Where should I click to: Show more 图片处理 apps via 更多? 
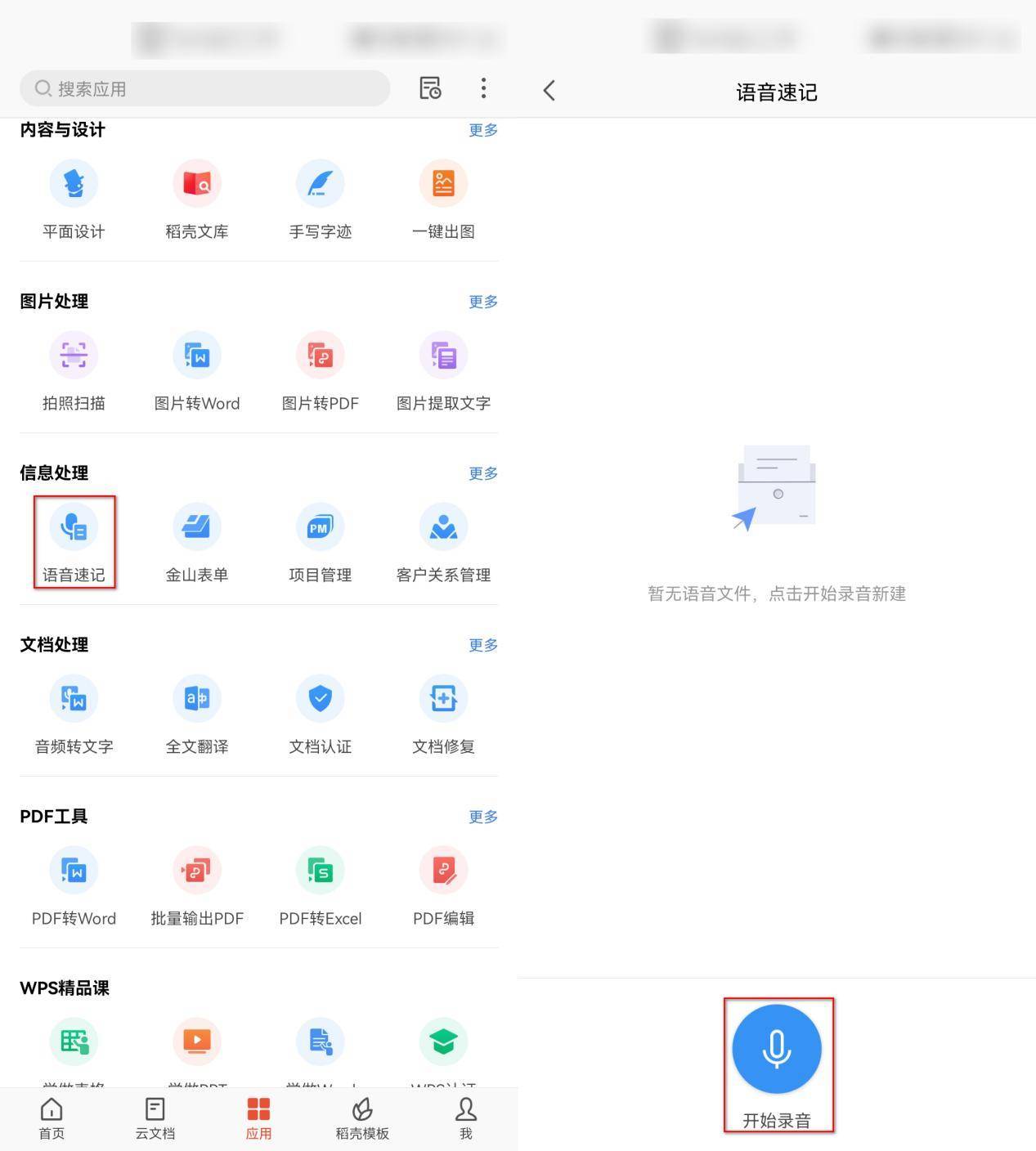[483, 302]
